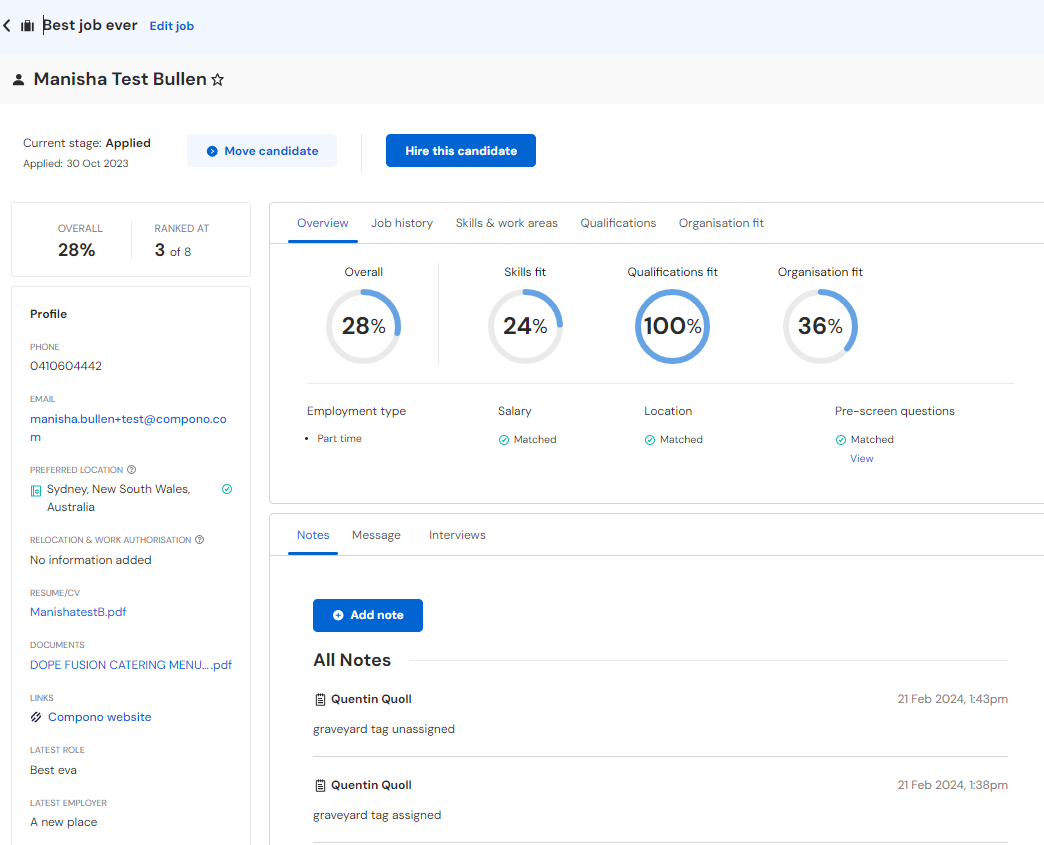The width and height of the screenshot is (1044, 845).
Task: Click the '3 of 8' ranking value
Action: tap(172, 250)
